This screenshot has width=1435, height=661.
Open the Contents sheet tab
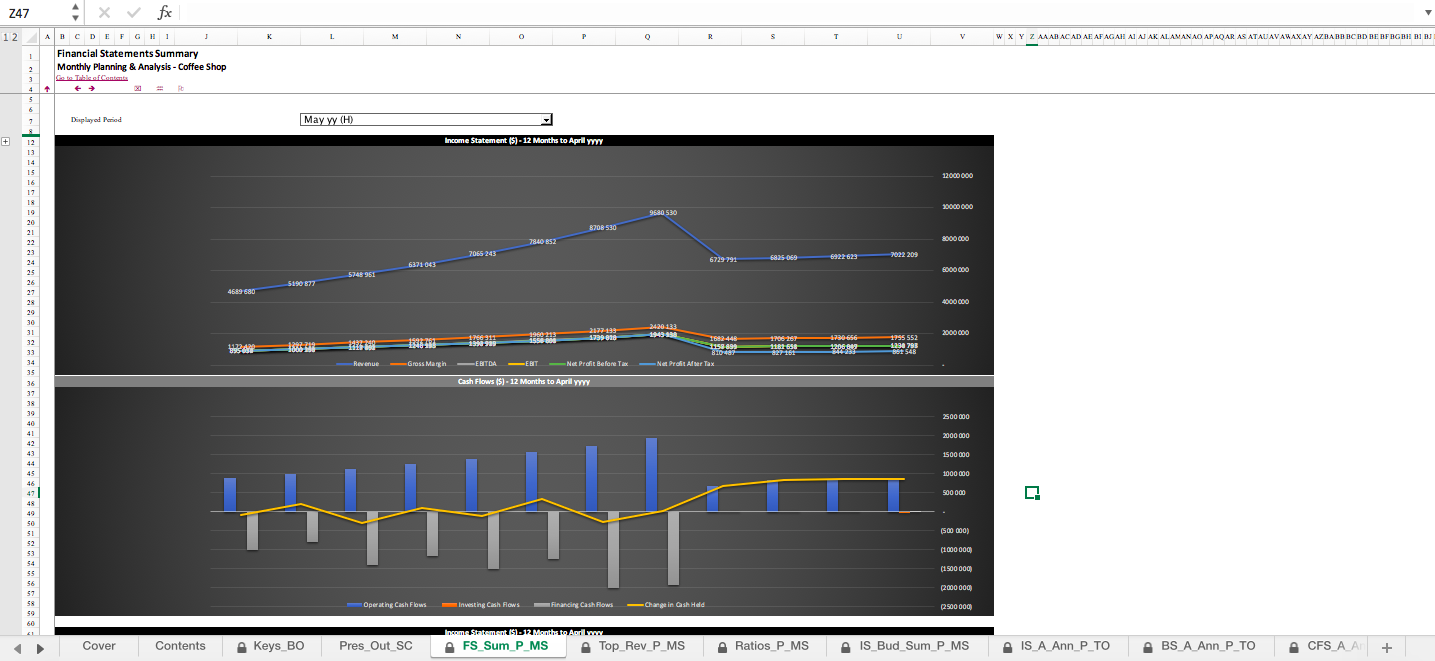click(x=180, y=646)
